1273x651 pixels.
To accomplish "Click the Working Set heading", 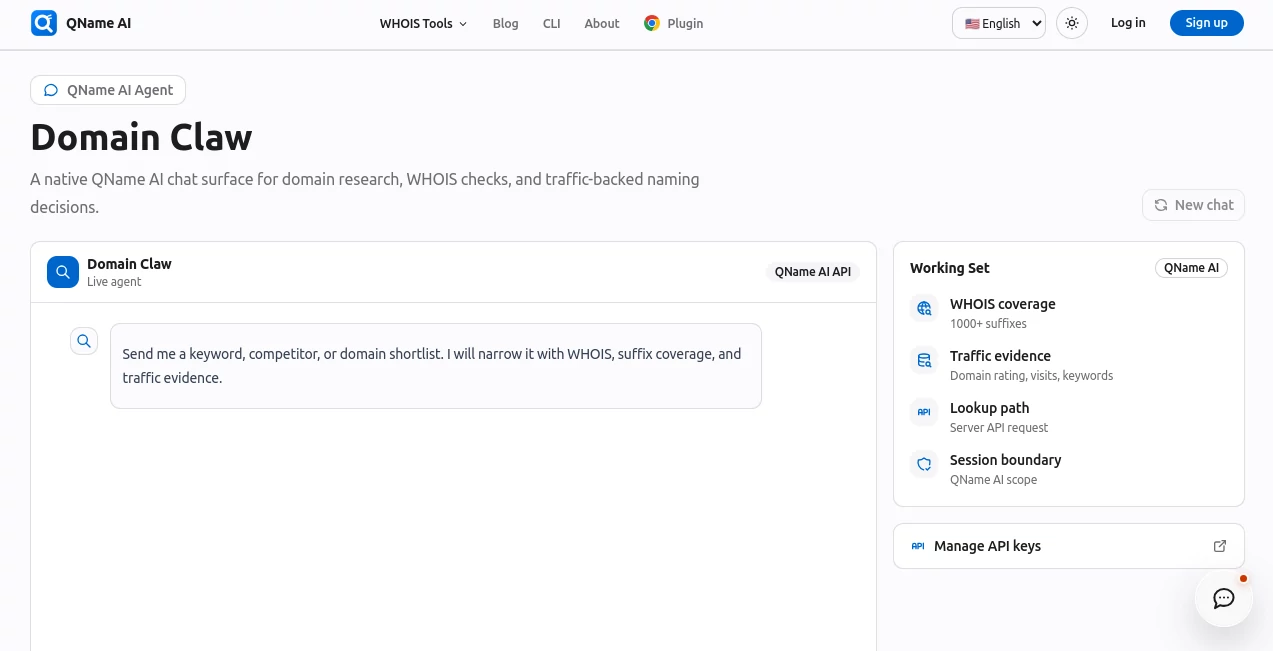I will pyautogui.click(x=950, y=268).
